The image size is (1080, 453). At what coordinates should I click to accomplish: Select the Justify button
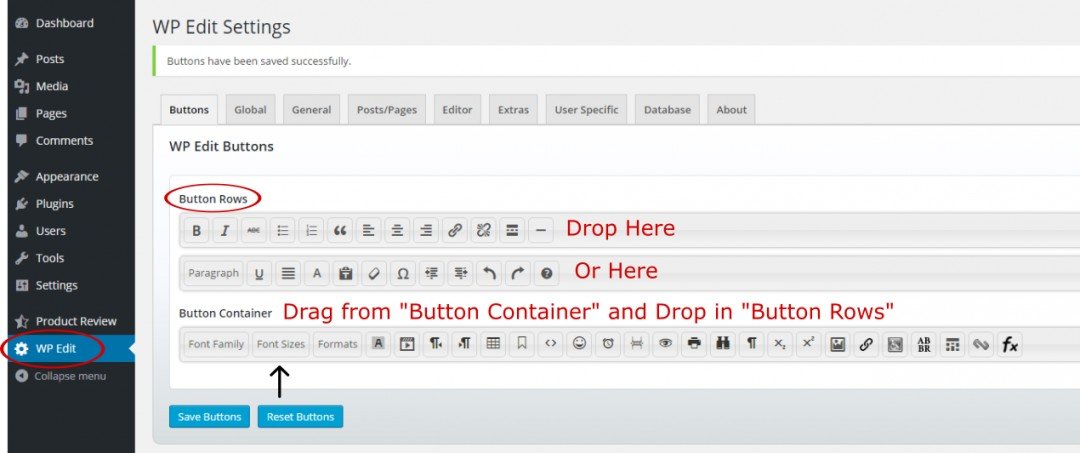coord(288,273)
